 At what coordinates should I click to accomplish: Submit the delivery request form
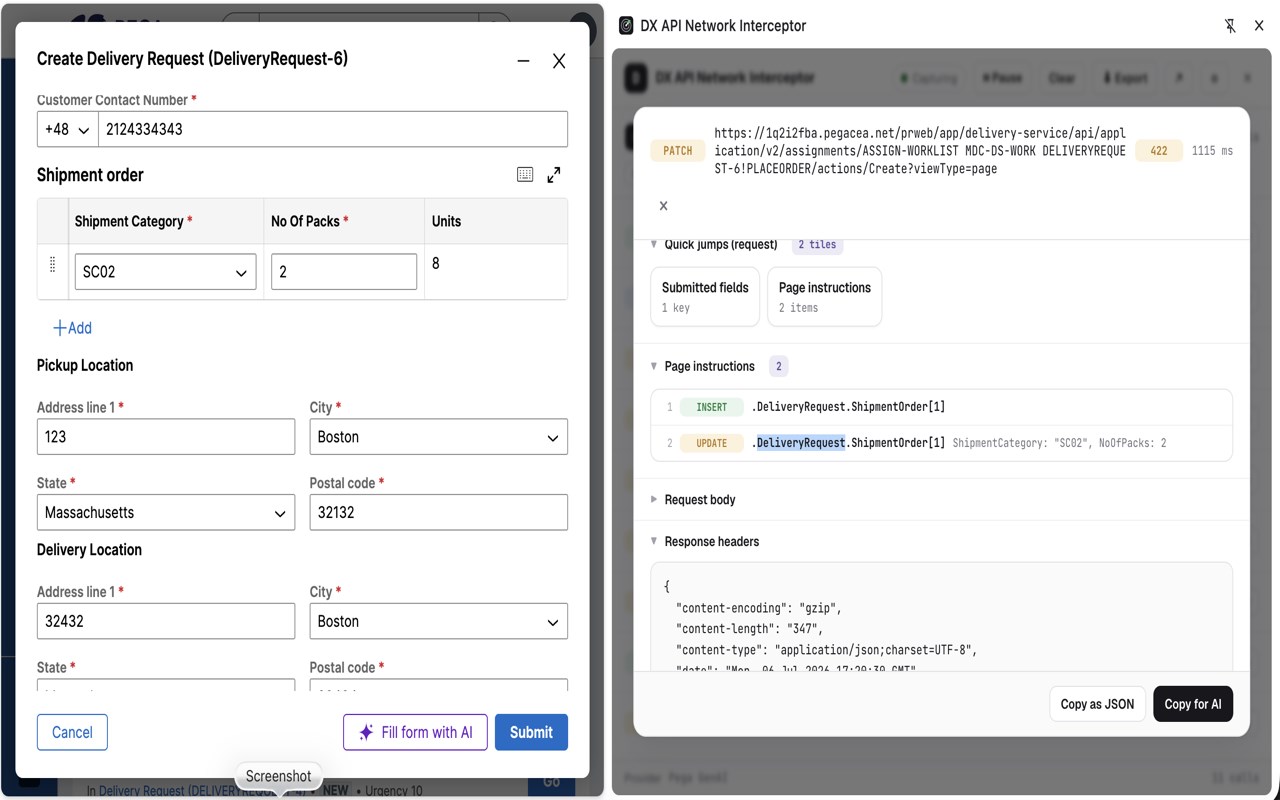[531, 732]
